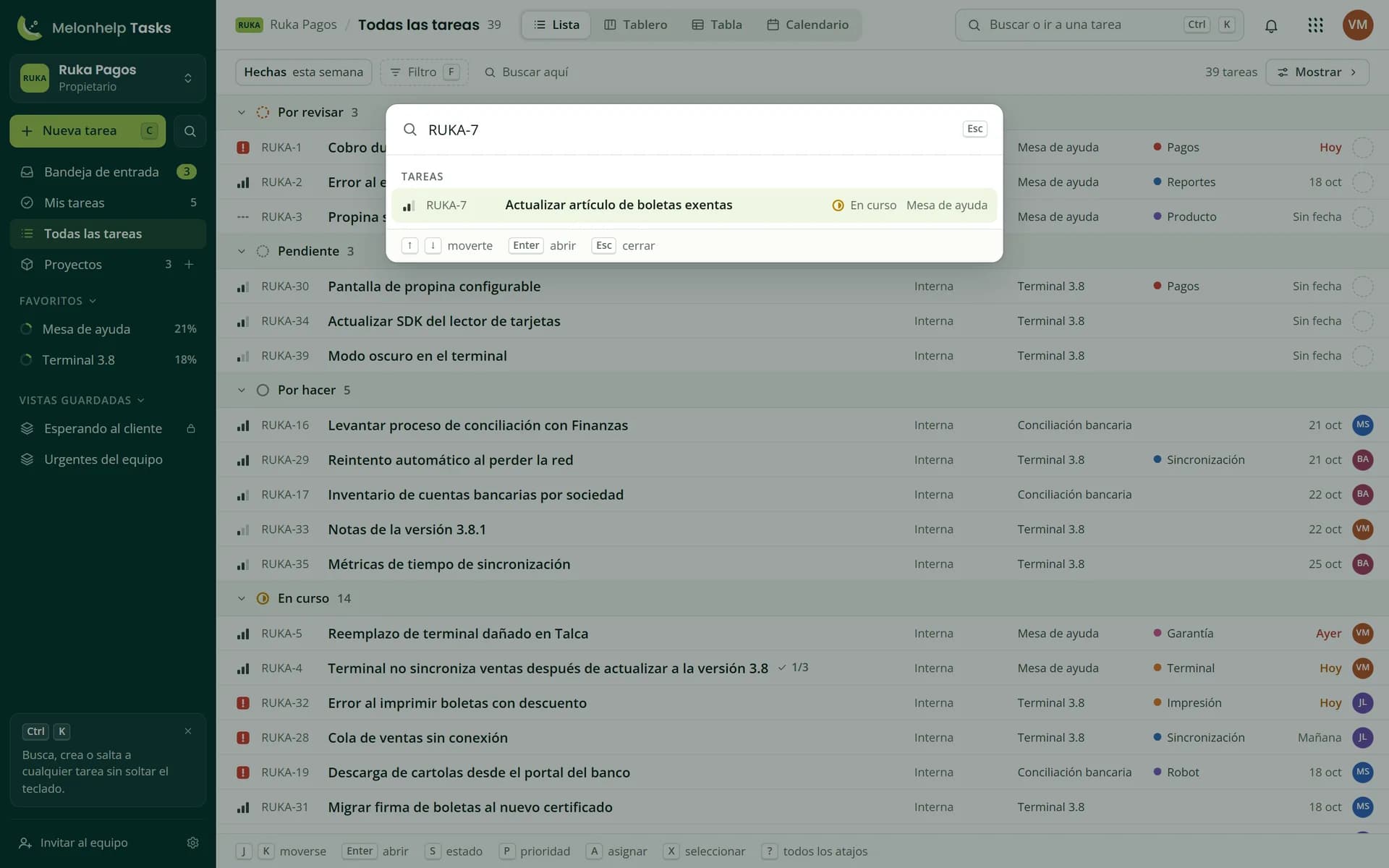This screenshot has height=868, width=1389.
Task: Collapse the En curso group
Action: 242,598
